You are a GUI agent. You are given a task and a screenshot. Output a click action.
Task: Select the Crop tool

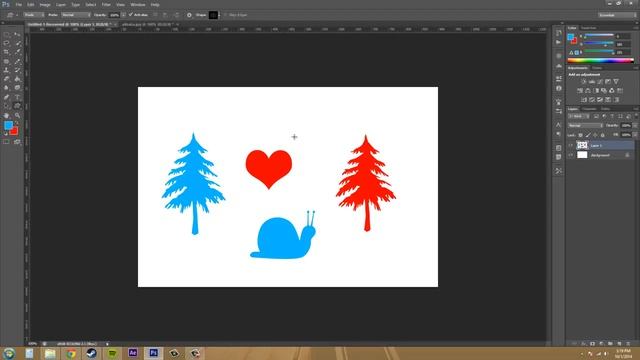6,52
